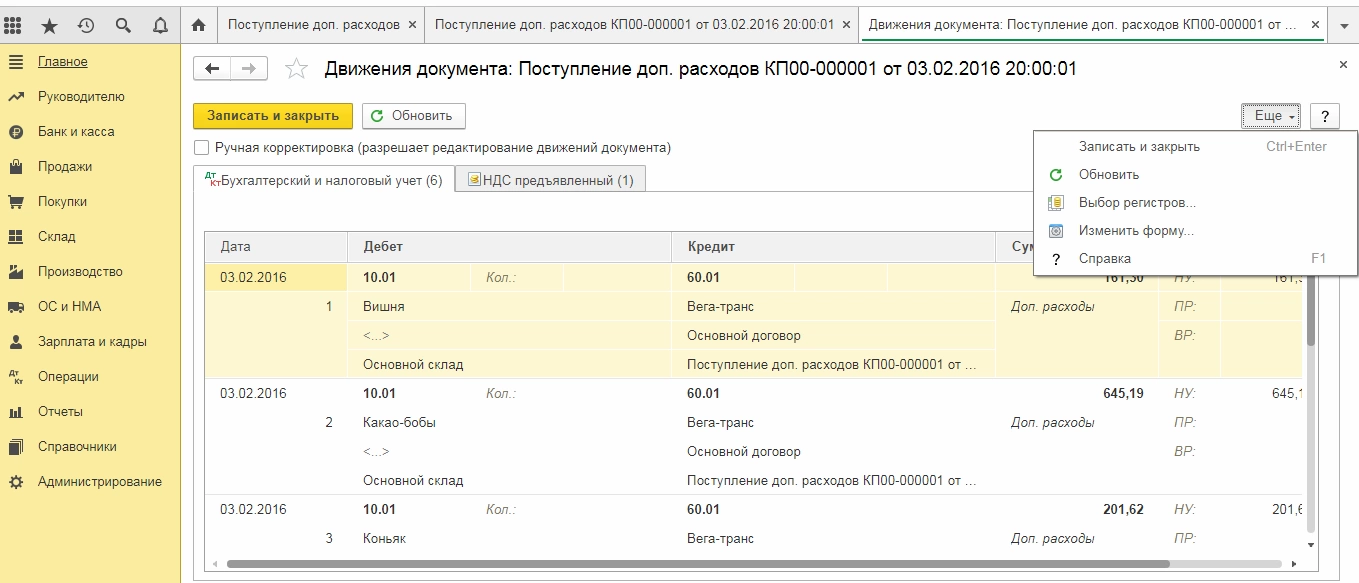This screenshot has width=1359, height=583.
Task: Close the Поступление доп. расходов tab
Action: click(x=413, y=25)
